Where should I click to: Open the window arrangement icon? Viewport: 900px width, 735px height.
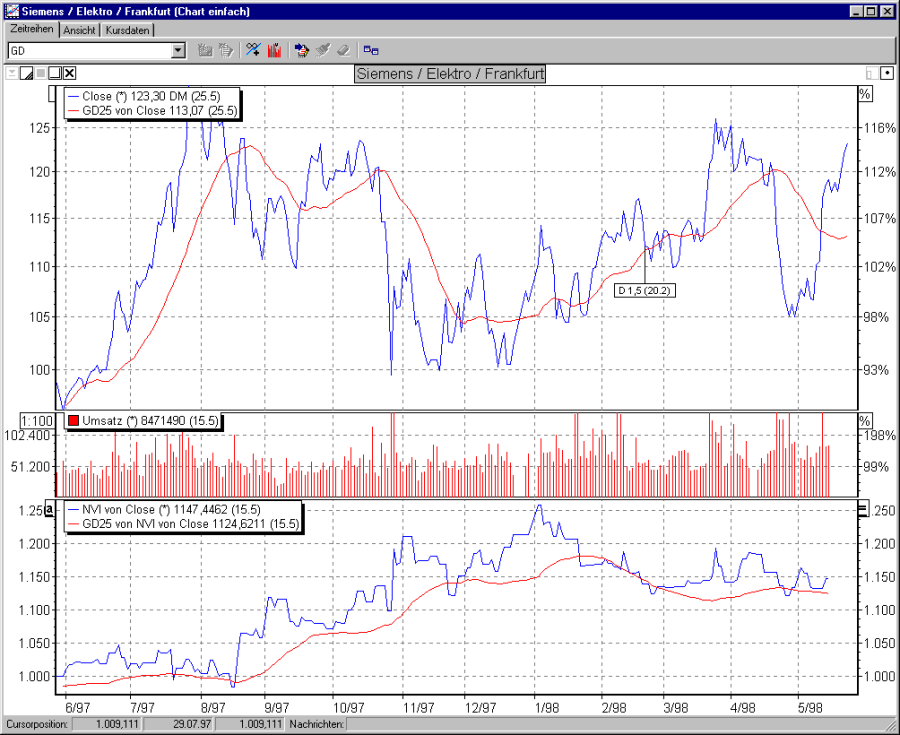(371, 50)
